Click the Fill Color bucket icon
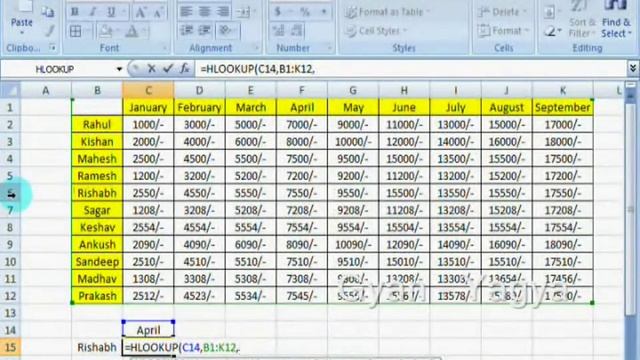 tap(105, 31)
